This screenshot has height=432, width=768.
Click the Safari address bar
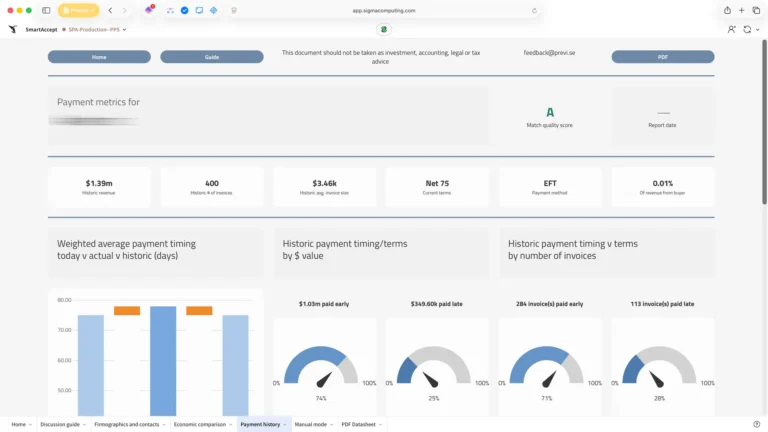[384, 10]
